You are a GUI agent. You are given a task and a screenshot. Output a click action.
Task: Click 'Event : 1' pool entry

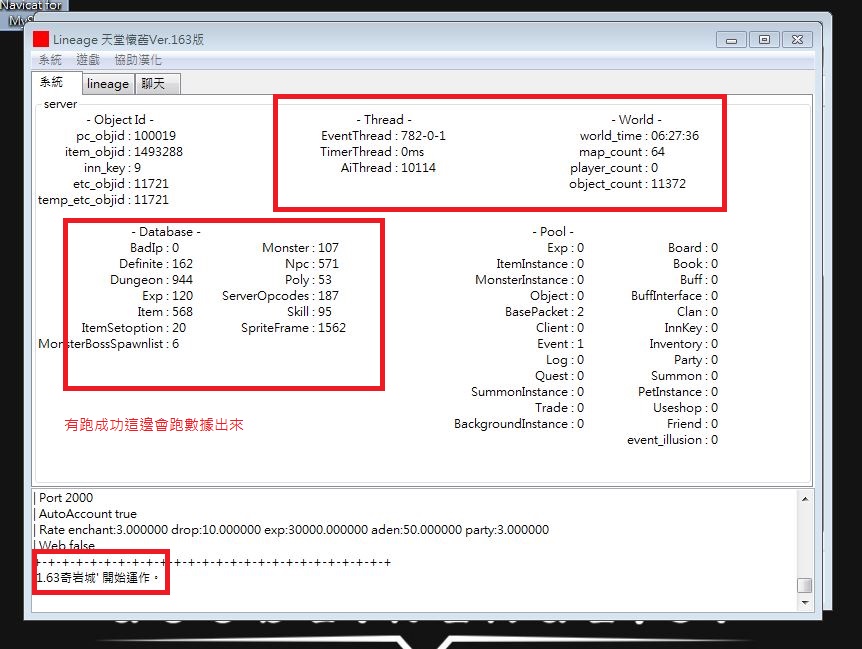coord(560,344)
